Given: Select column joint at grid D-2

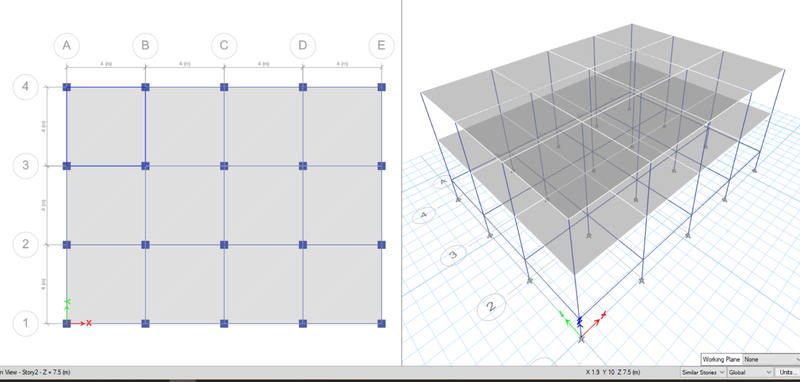Looking at the screenshot, I should coord(303,245).
